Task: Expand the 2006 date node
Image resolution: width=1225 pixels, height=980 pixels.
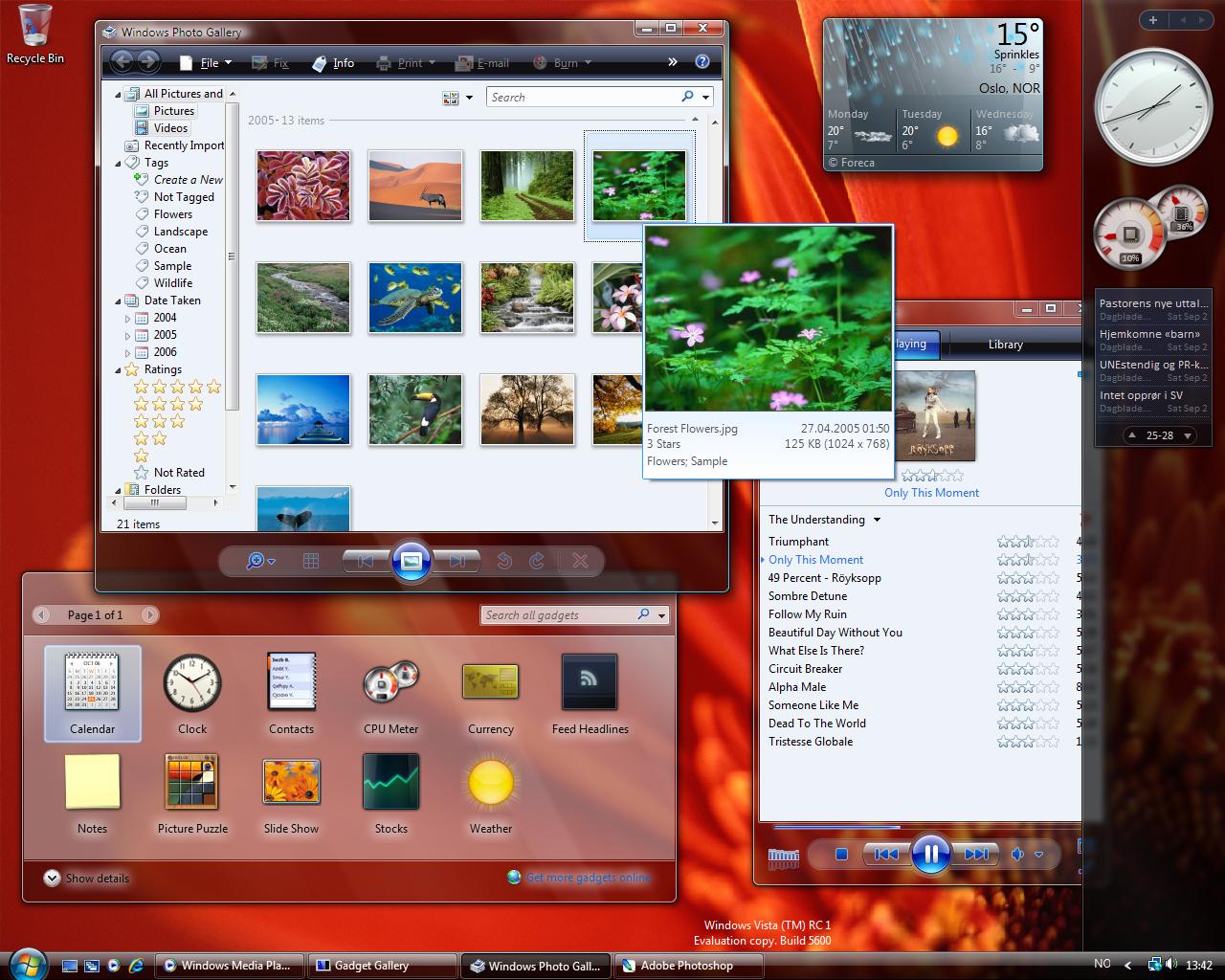Action: (x=127, y=353)
